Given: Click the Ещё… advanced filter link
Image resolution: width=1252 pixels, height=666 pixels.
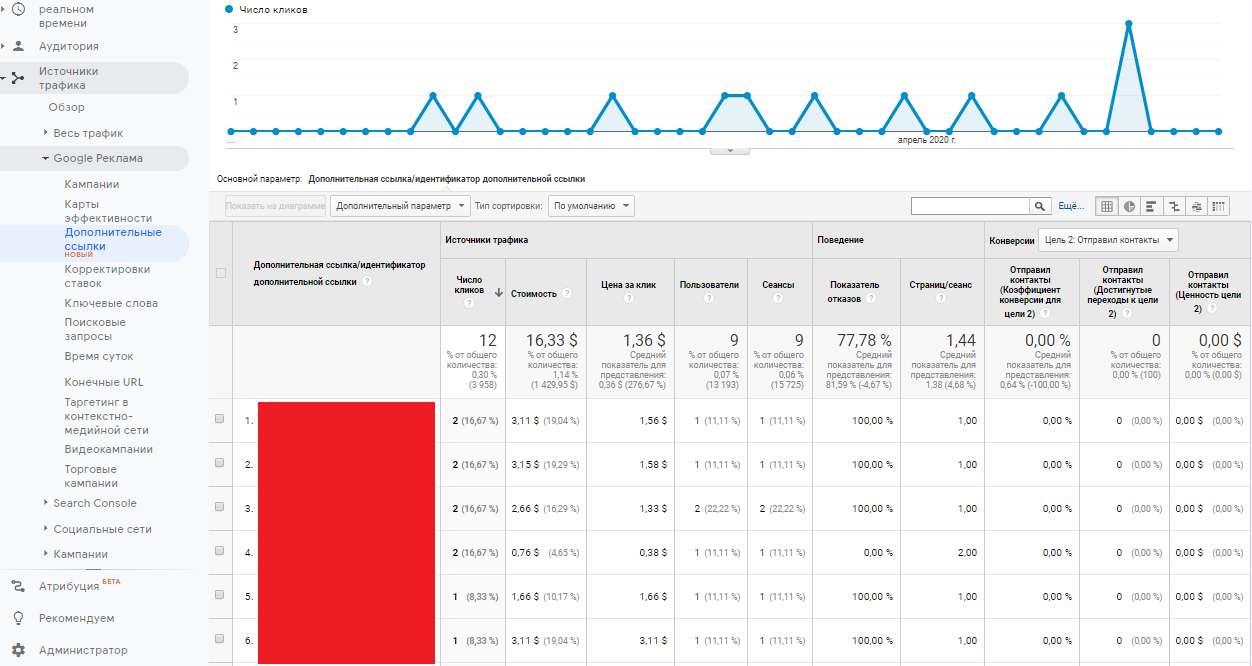Looking at the screenshot, I should 1071,206.
